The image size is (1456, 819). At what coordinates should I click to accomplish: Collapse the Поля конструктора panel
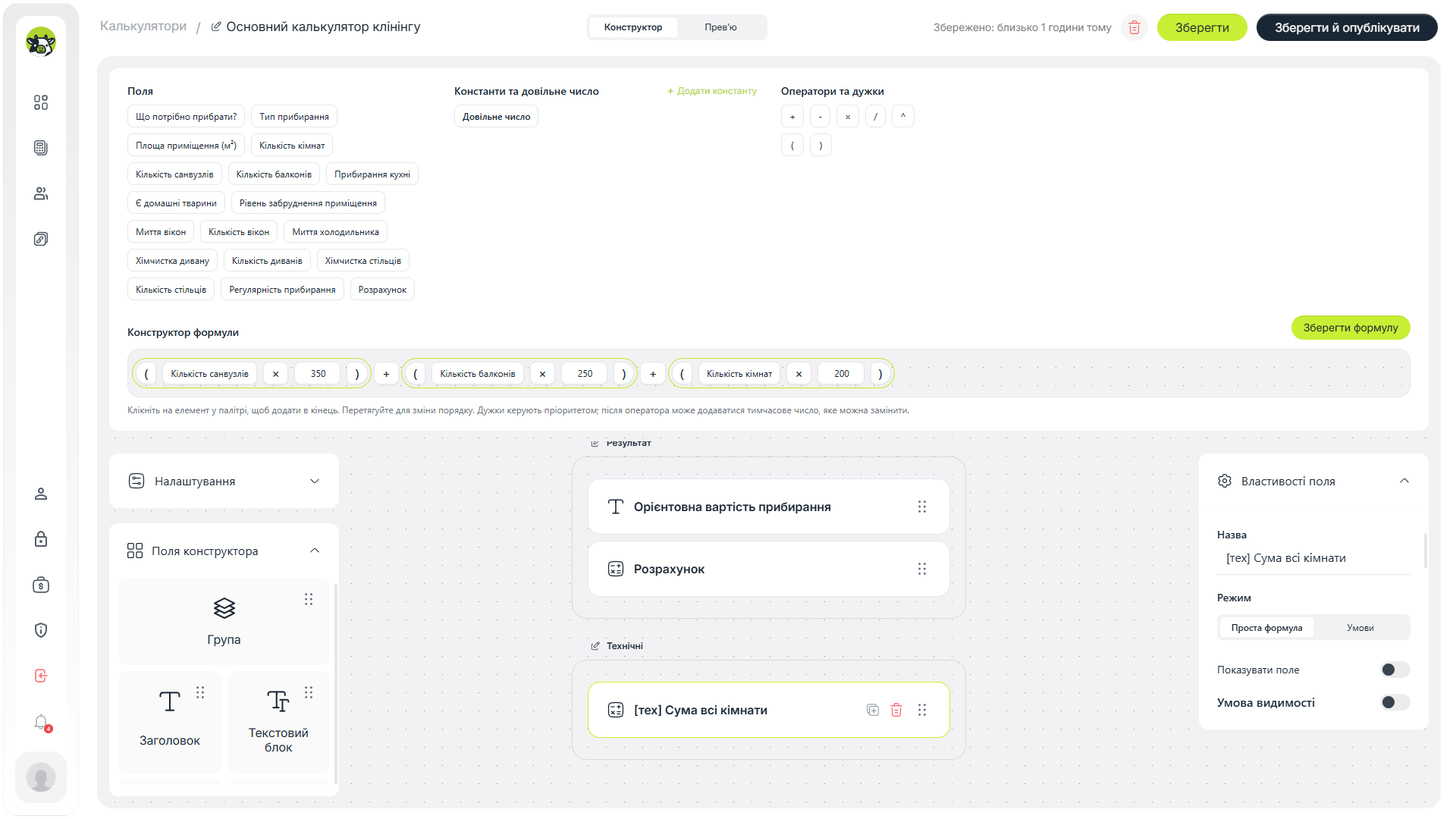(315, 551)
